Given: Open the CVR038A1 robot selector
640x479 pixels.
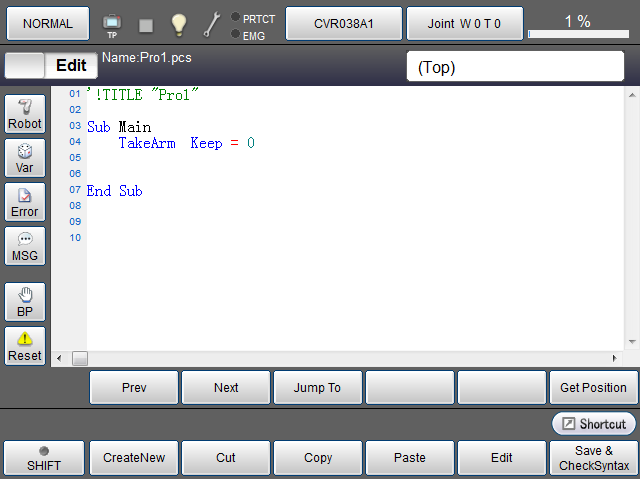Looking at the screenshot, I should click(344, 23).
